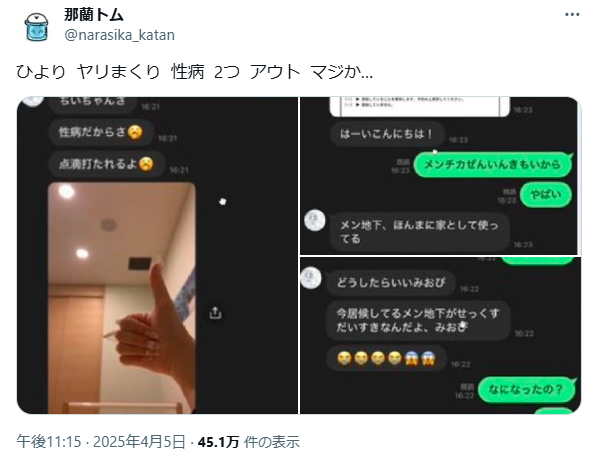595x455 pixels.
Task: Click the rice cooker profile avatar
Action: (36, 26)
